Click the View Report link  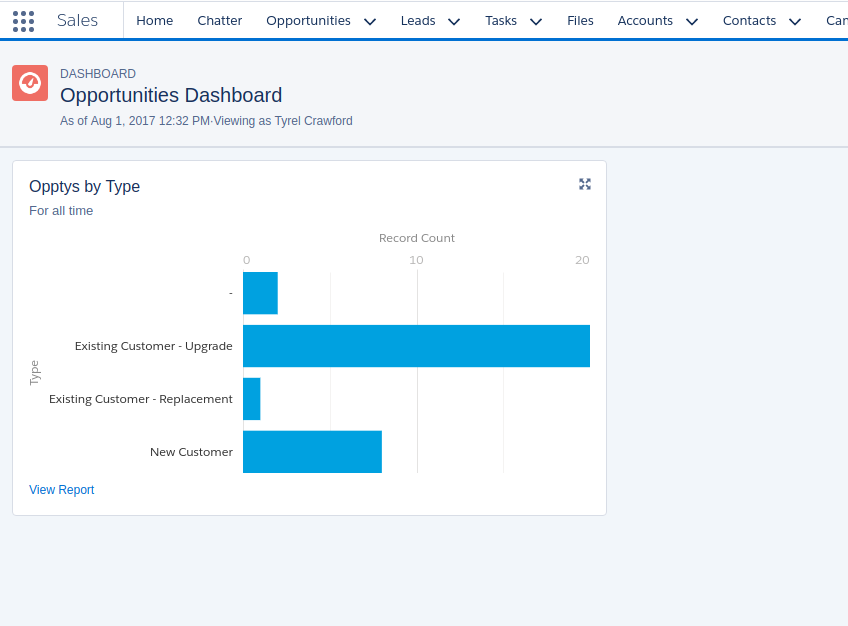click(x=62, y=490)
